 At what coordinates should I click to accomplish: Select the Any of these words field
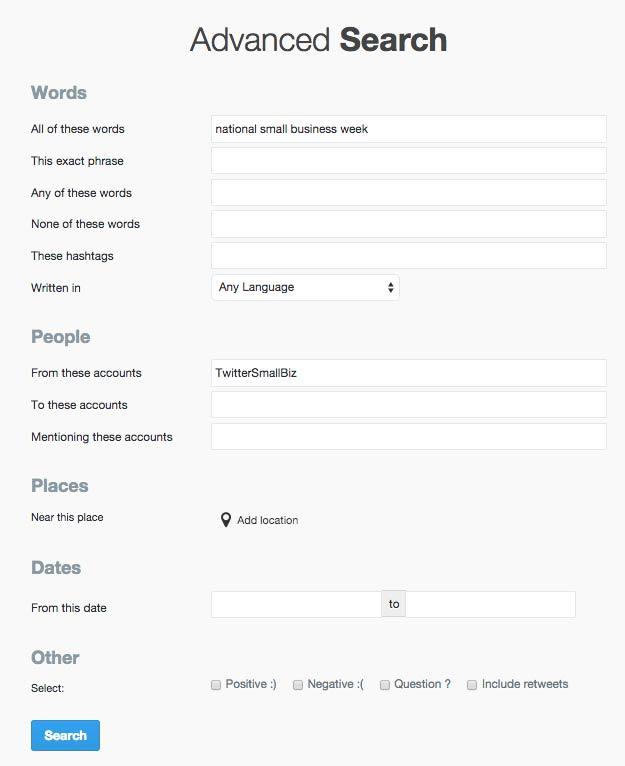click(x=408, y=193)
